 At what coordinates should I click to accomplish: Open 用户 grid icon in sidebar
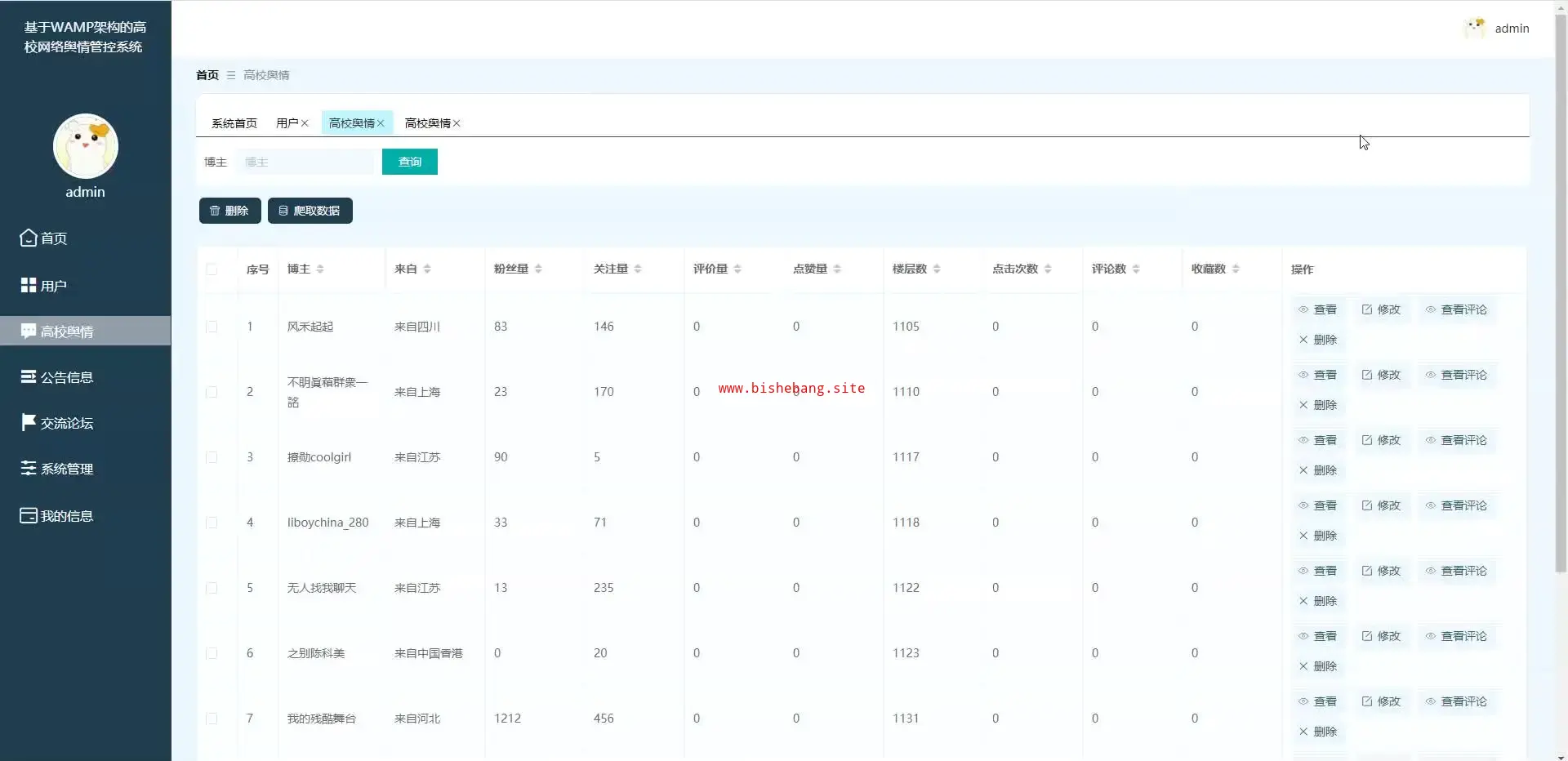coord(29,285)
